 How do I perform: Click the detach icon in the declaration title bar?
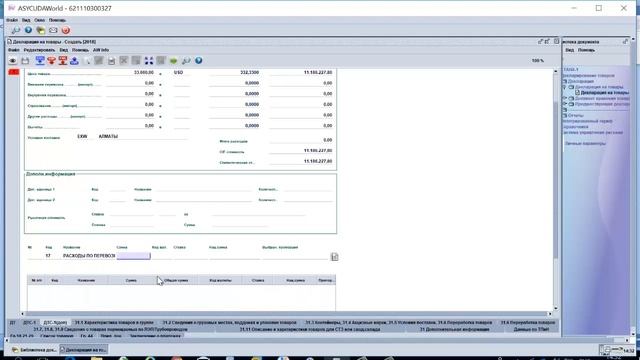click(x=540, y=41)
